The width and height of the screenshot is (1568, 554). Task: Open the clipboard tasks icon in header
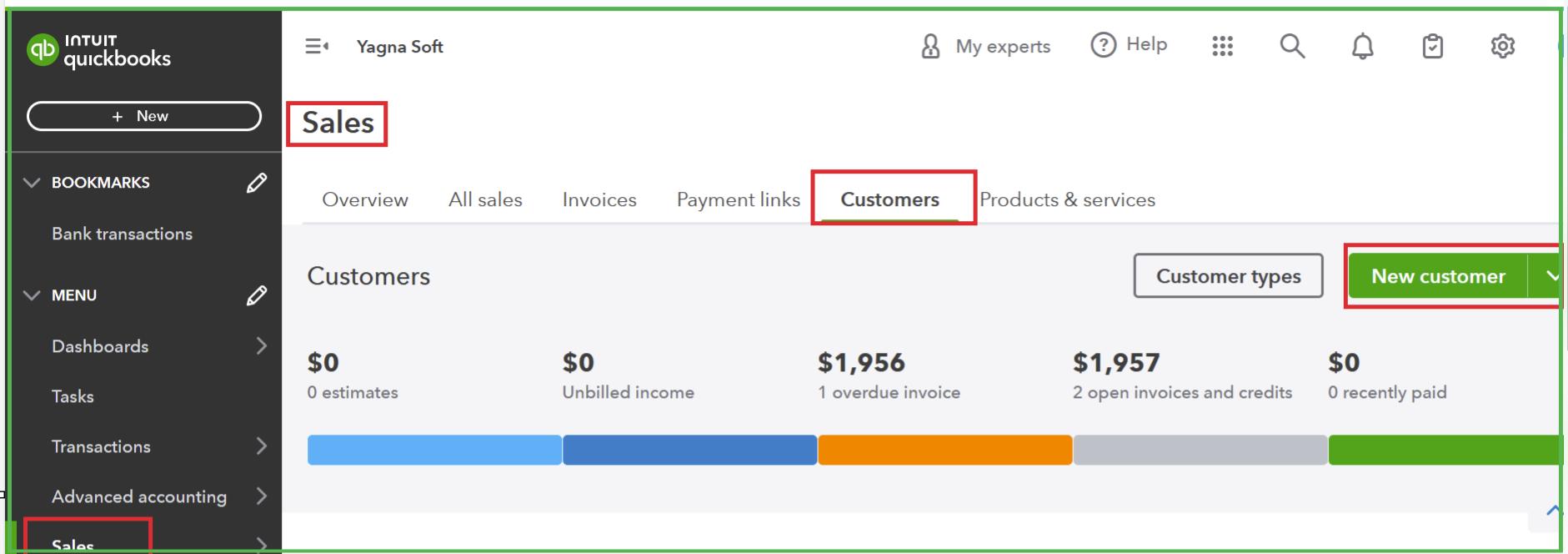tap(1432, 46)
